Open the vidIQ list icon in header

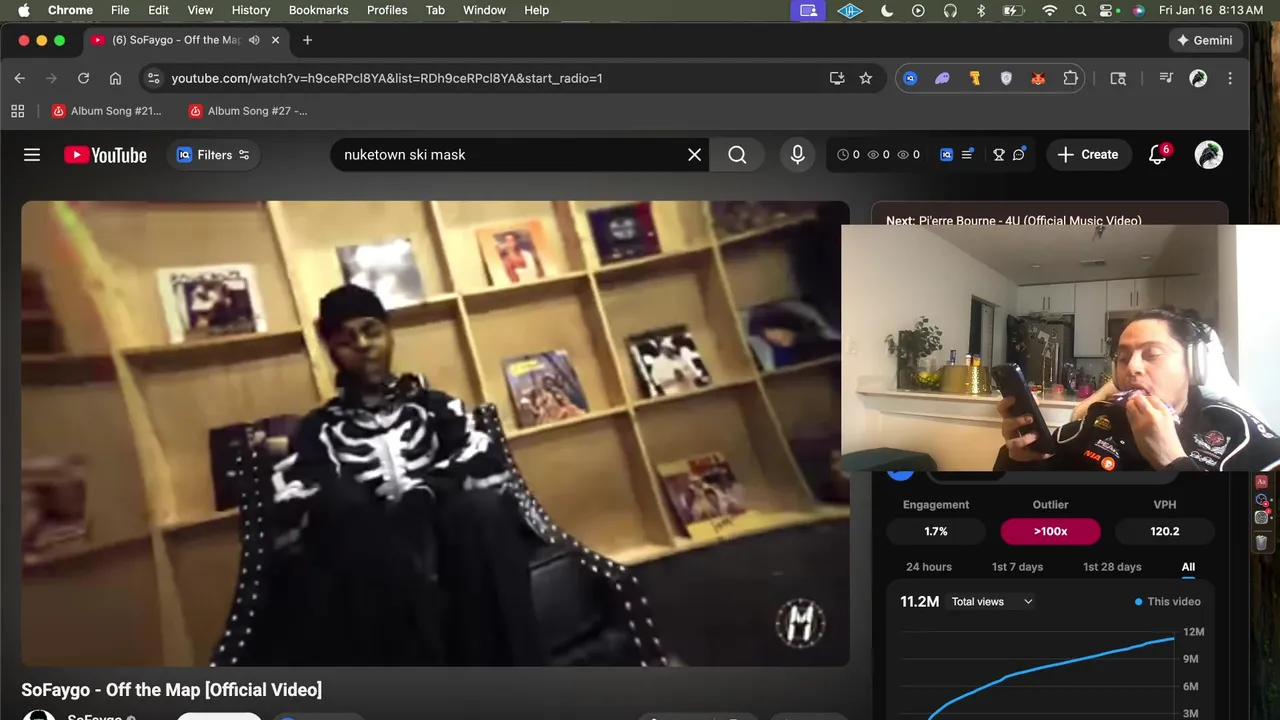[967, 155]
